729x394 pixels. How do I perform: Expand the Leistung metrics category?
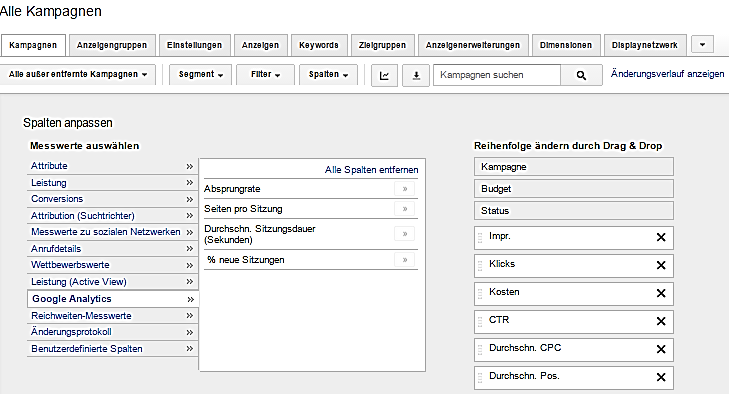(x=113, y=183)
